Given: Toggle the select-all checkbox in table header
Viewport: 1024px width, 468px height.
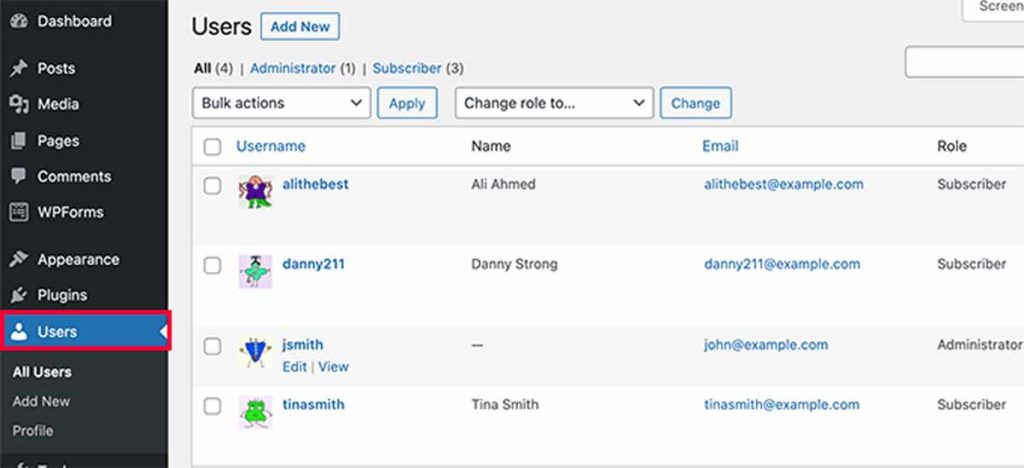Looking at the screenshot, I should (212, 147).
